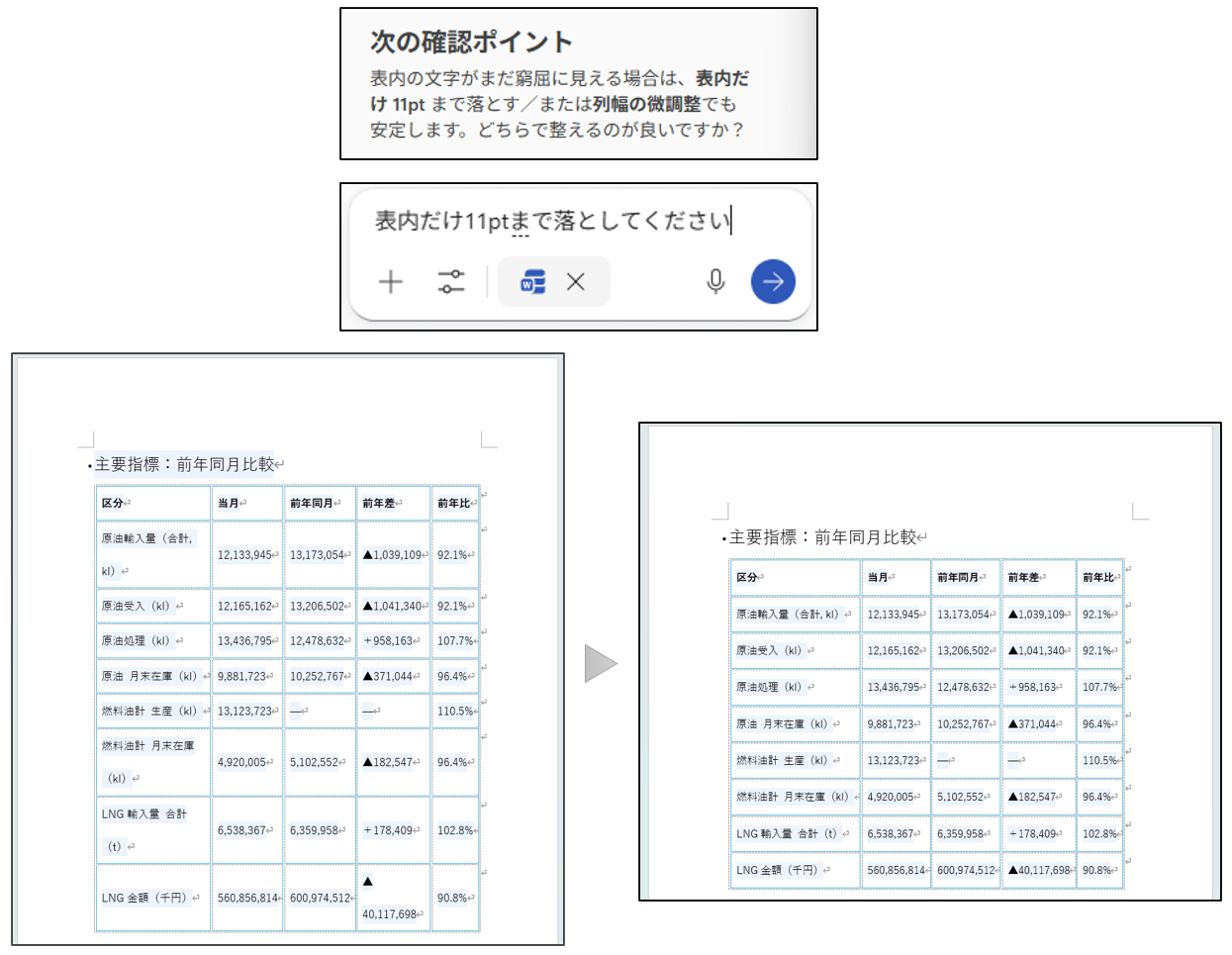
Task: Click the left document's 主要指標 heading
Action: tap(184, 464)
